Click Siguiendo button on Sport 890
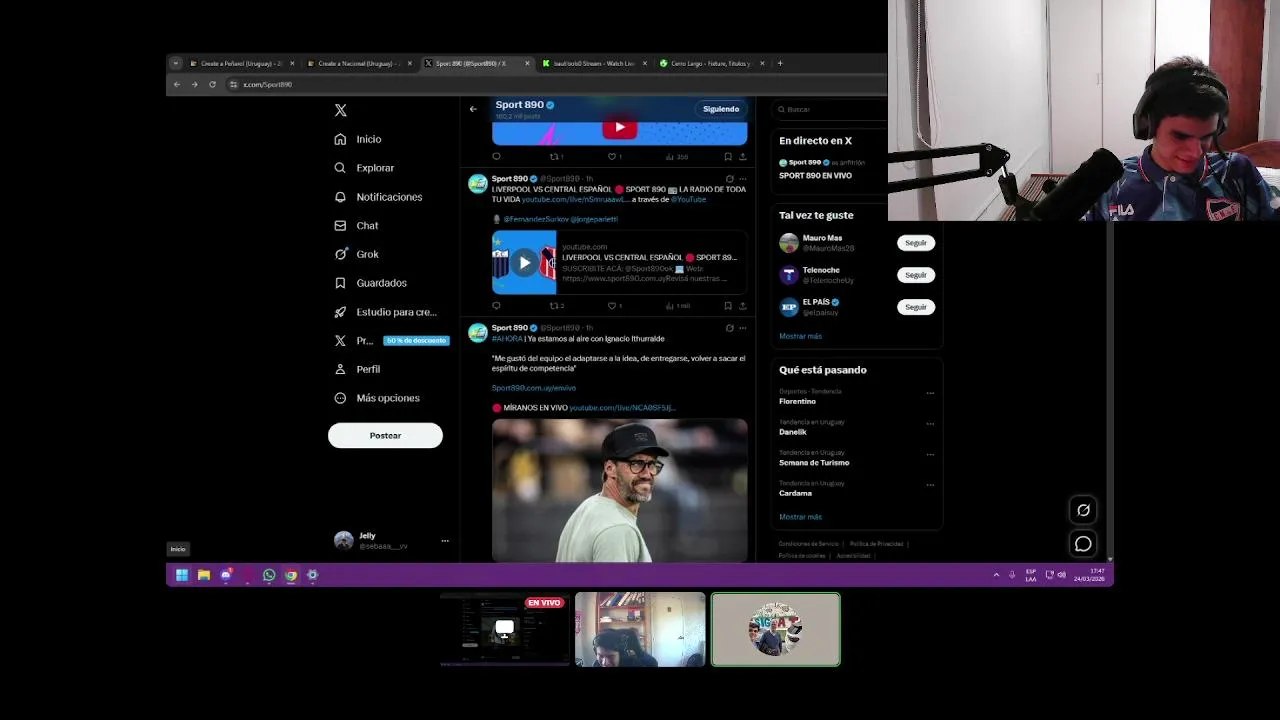1280x720 pixels. coord(721,109)
